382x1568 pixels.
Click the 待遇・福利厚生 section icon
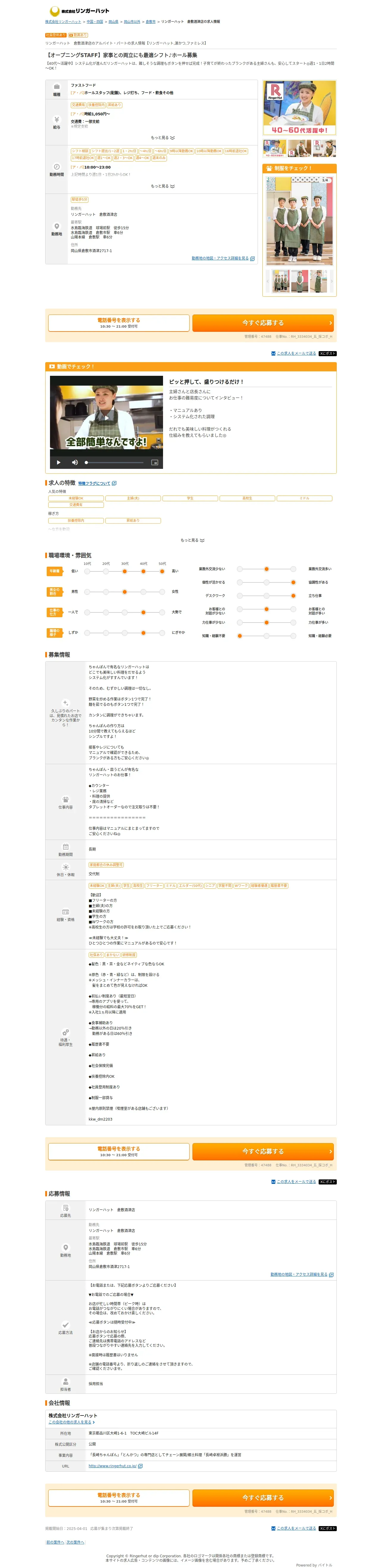[66, 1032]
